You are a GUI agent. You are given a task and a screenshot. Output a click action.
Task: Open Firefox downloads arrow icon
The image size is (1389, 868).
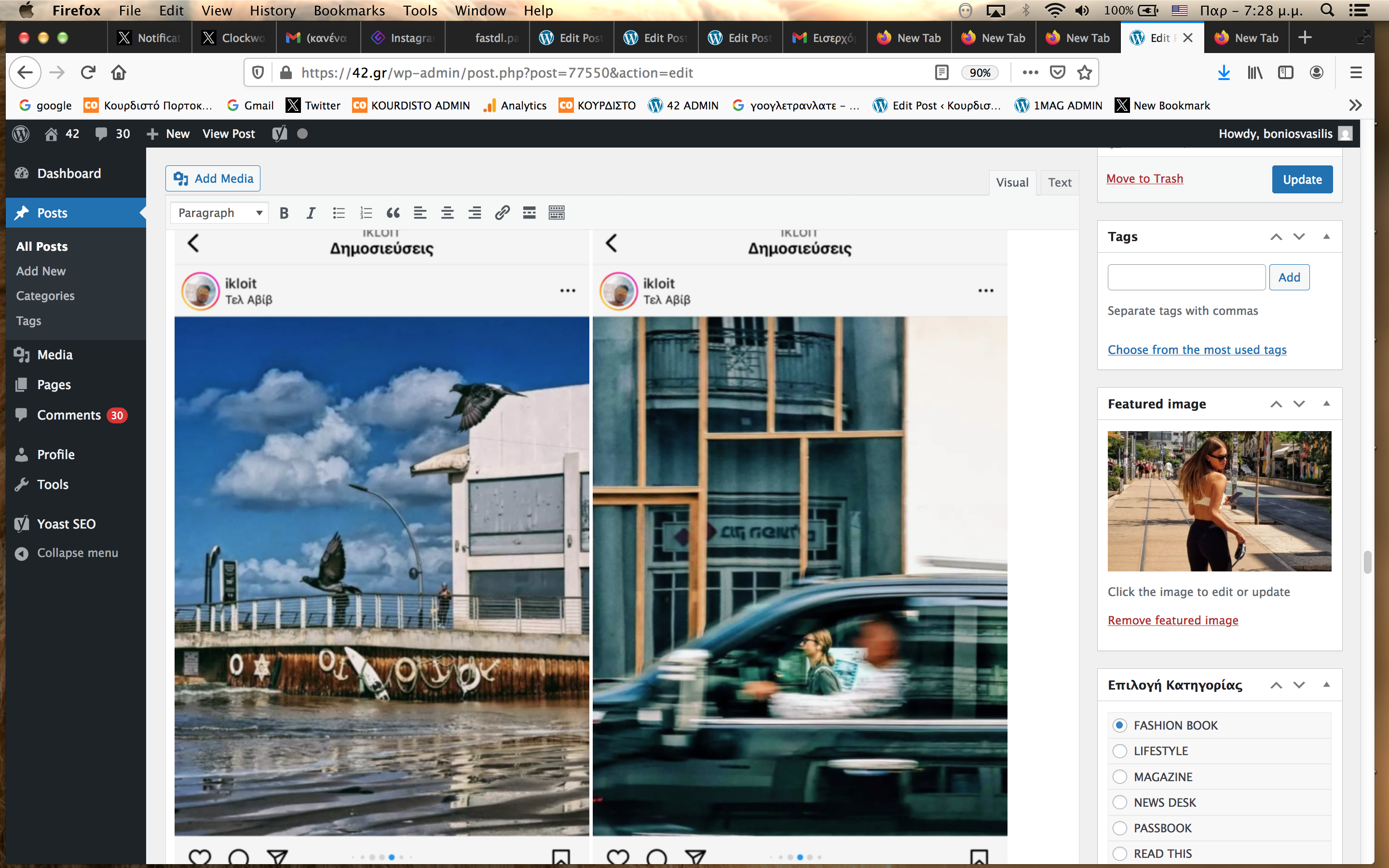pos(1223,72)
